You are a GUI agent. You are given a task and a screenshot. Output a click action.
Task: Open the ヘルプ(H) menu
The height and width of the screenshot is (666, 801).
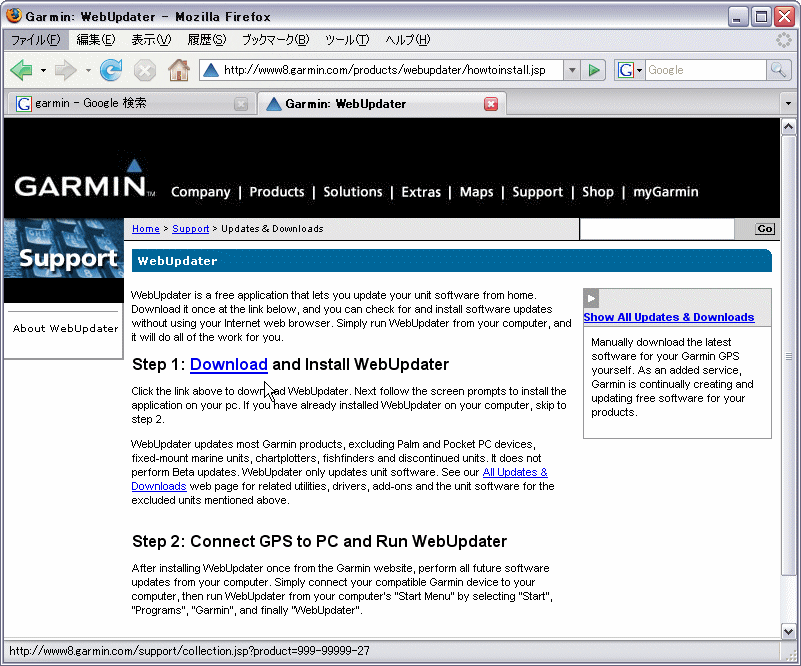[408, 40]
